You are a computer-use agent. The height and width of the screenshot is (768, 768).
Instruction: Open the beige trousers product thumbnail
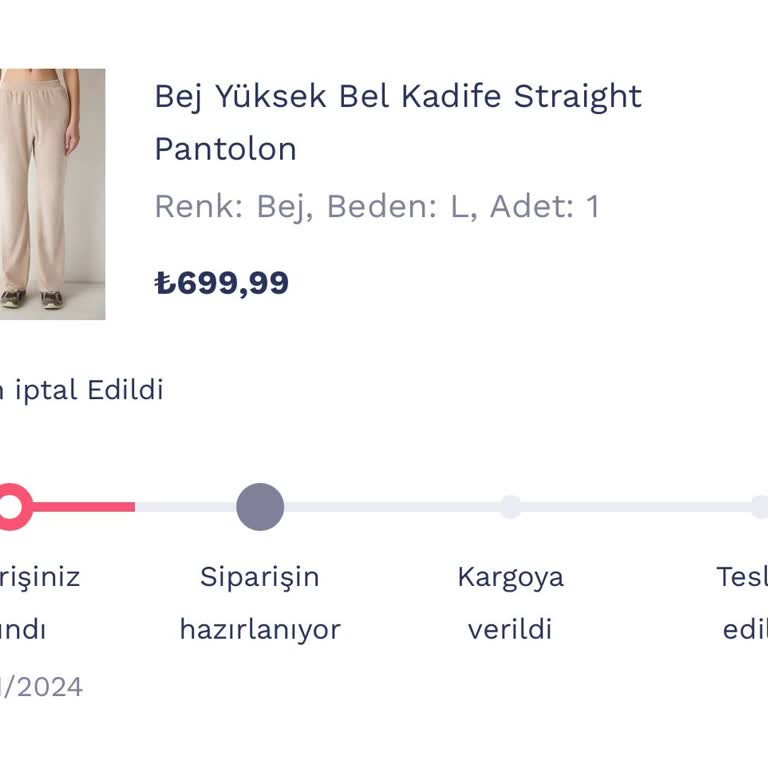(x=50, y=194)
